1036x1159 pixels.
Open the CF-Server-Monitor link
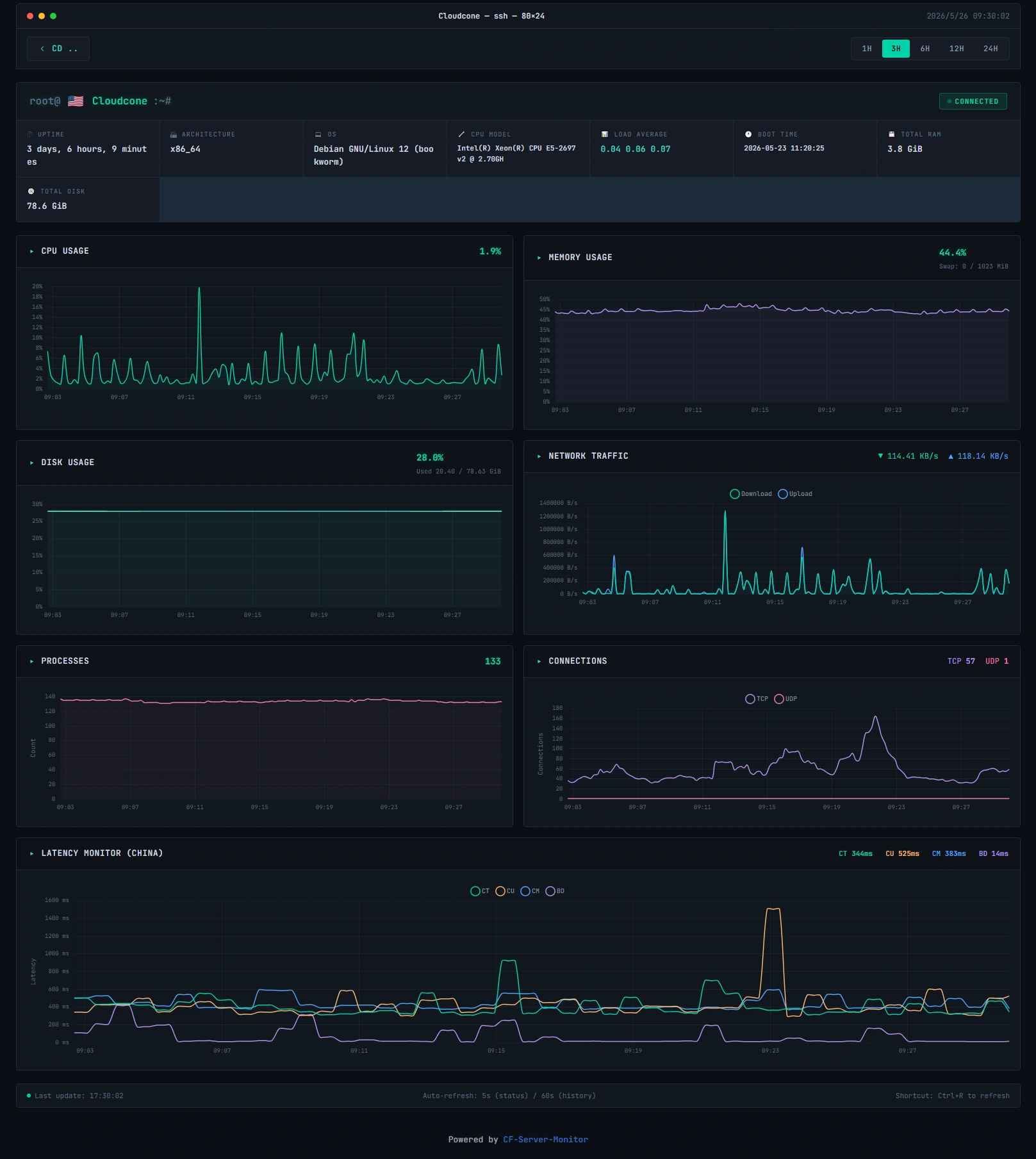coord(546,1140)
